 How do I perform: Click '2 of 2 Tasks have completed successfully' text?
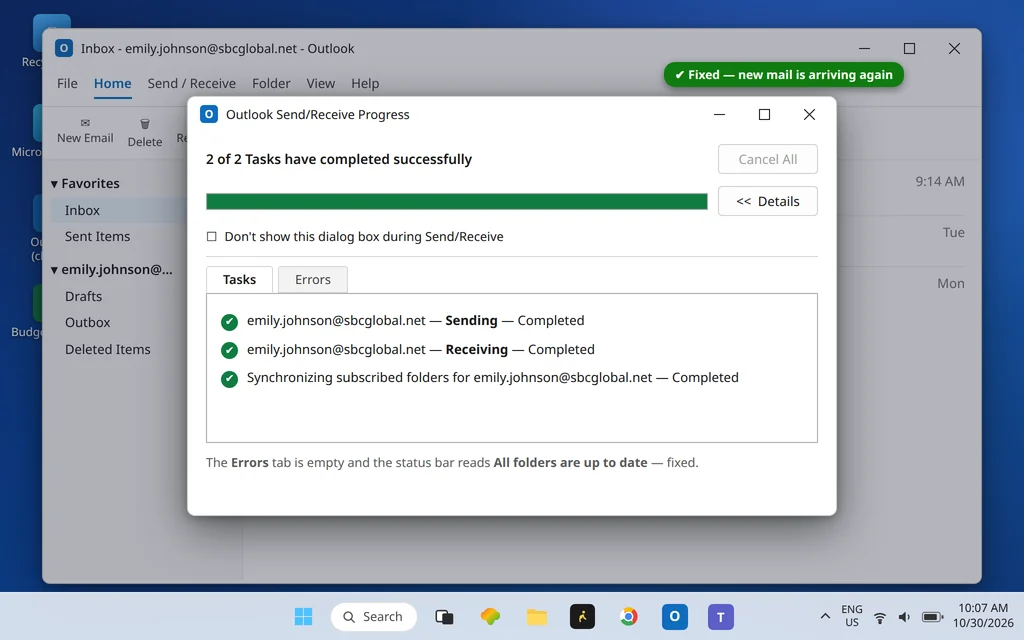[x=339, y=159]
